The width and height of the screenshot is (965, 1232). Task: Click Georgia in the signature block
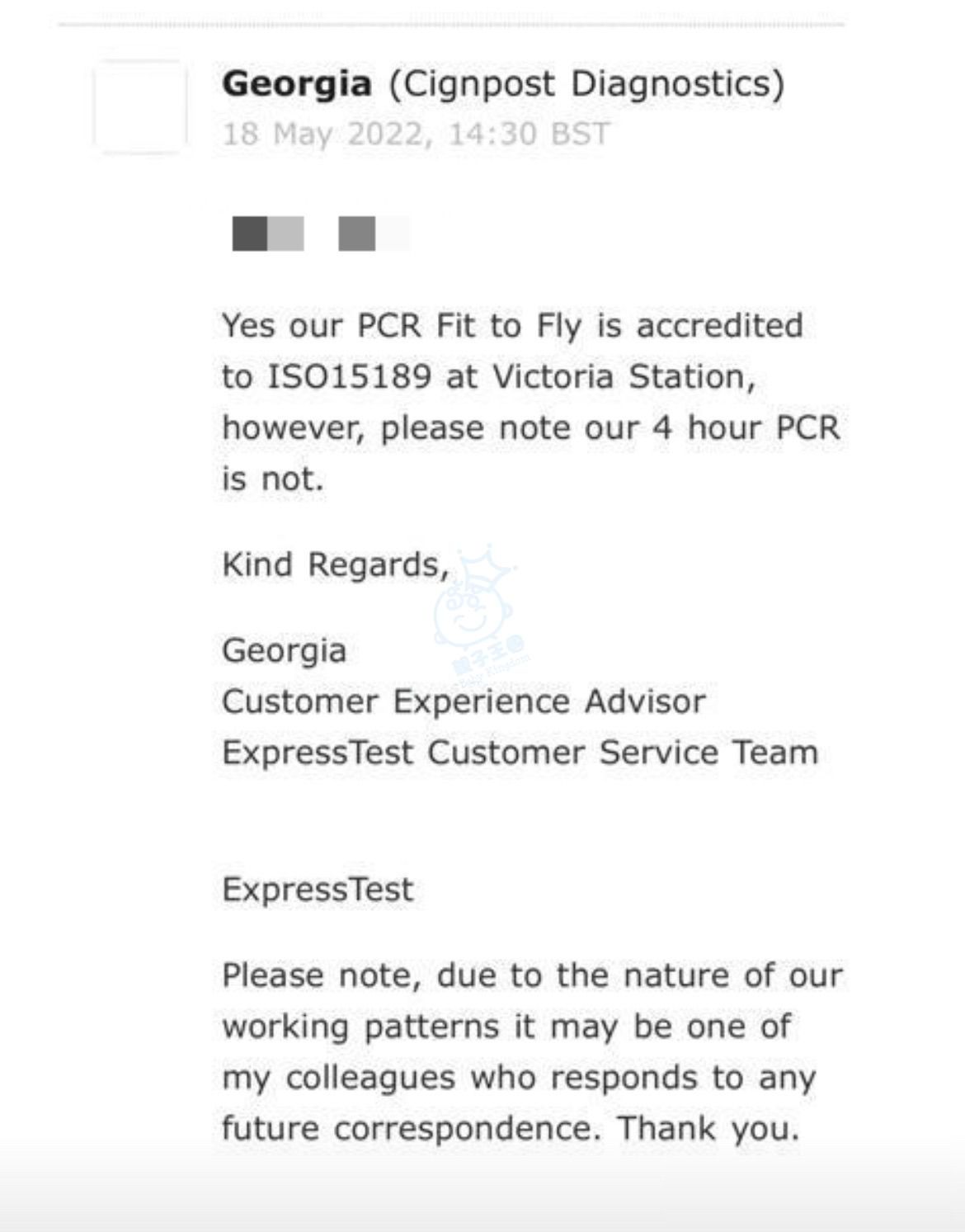[x=285, y=652]
